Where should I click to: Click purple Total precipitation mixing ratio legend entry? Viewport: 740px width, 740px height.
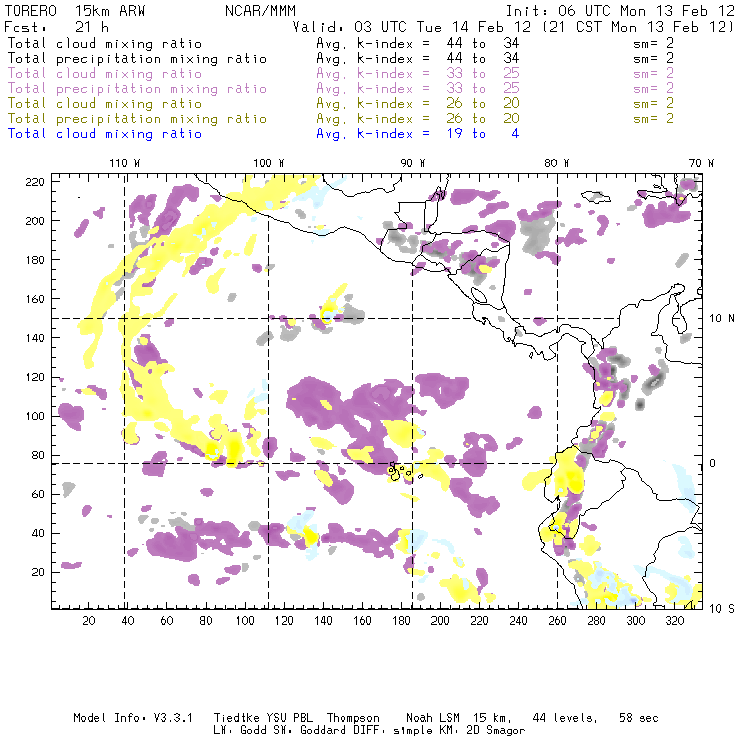(137, 89)
